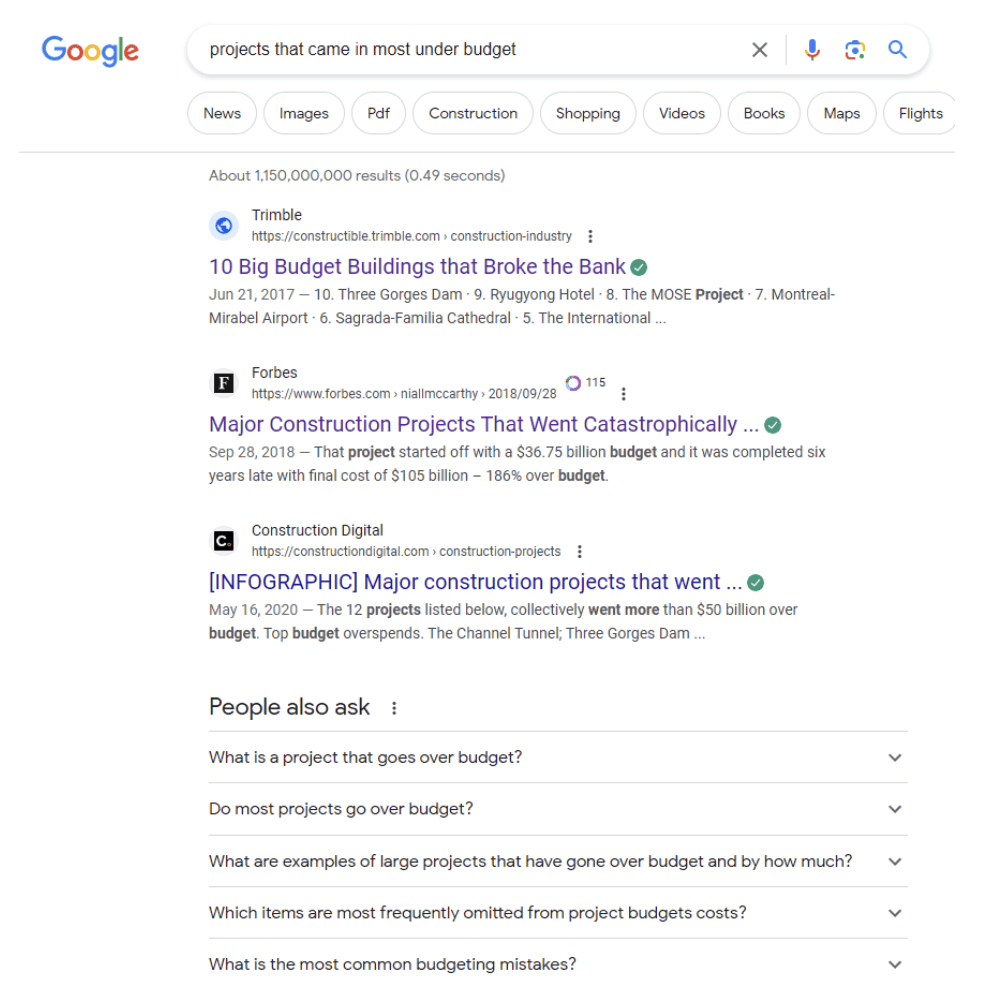
Task: Open three-dot menu beside Forbes result
Action: pos(624,394)
